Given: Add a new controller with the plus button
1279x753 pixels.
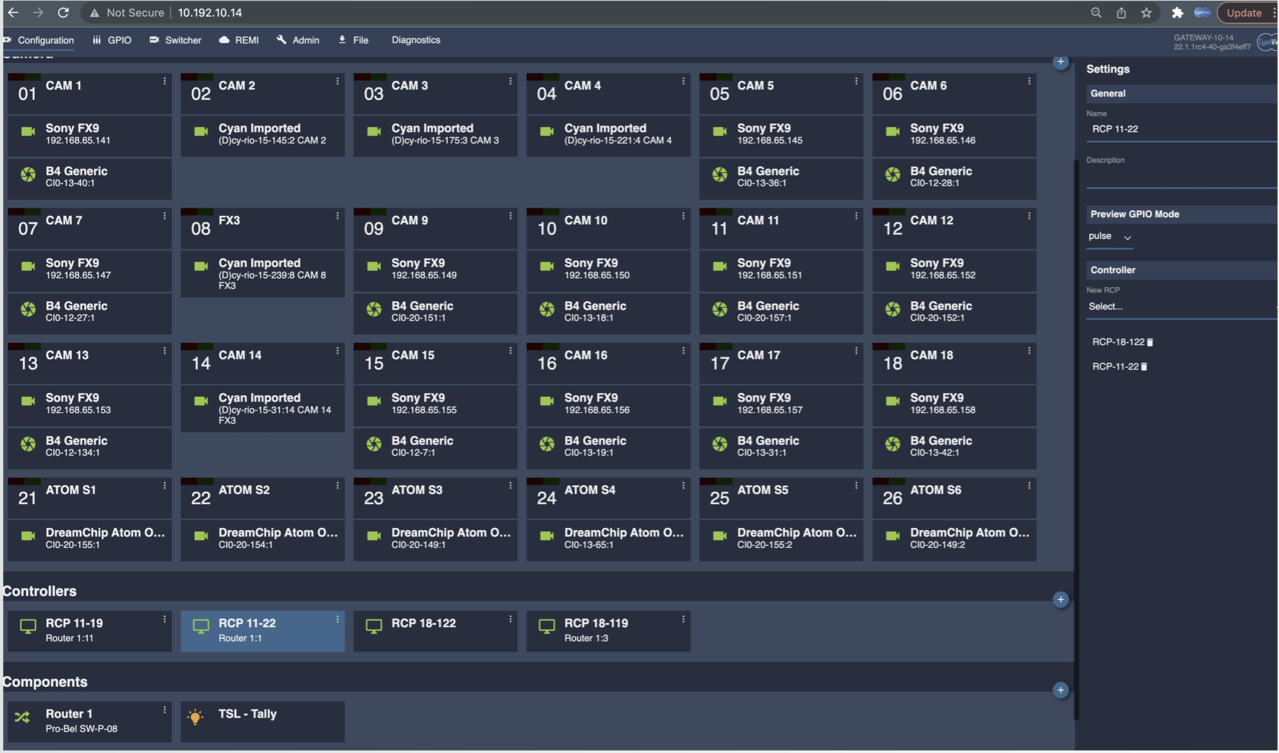Looking at the screenshot, I should (x=1060, y=600).
